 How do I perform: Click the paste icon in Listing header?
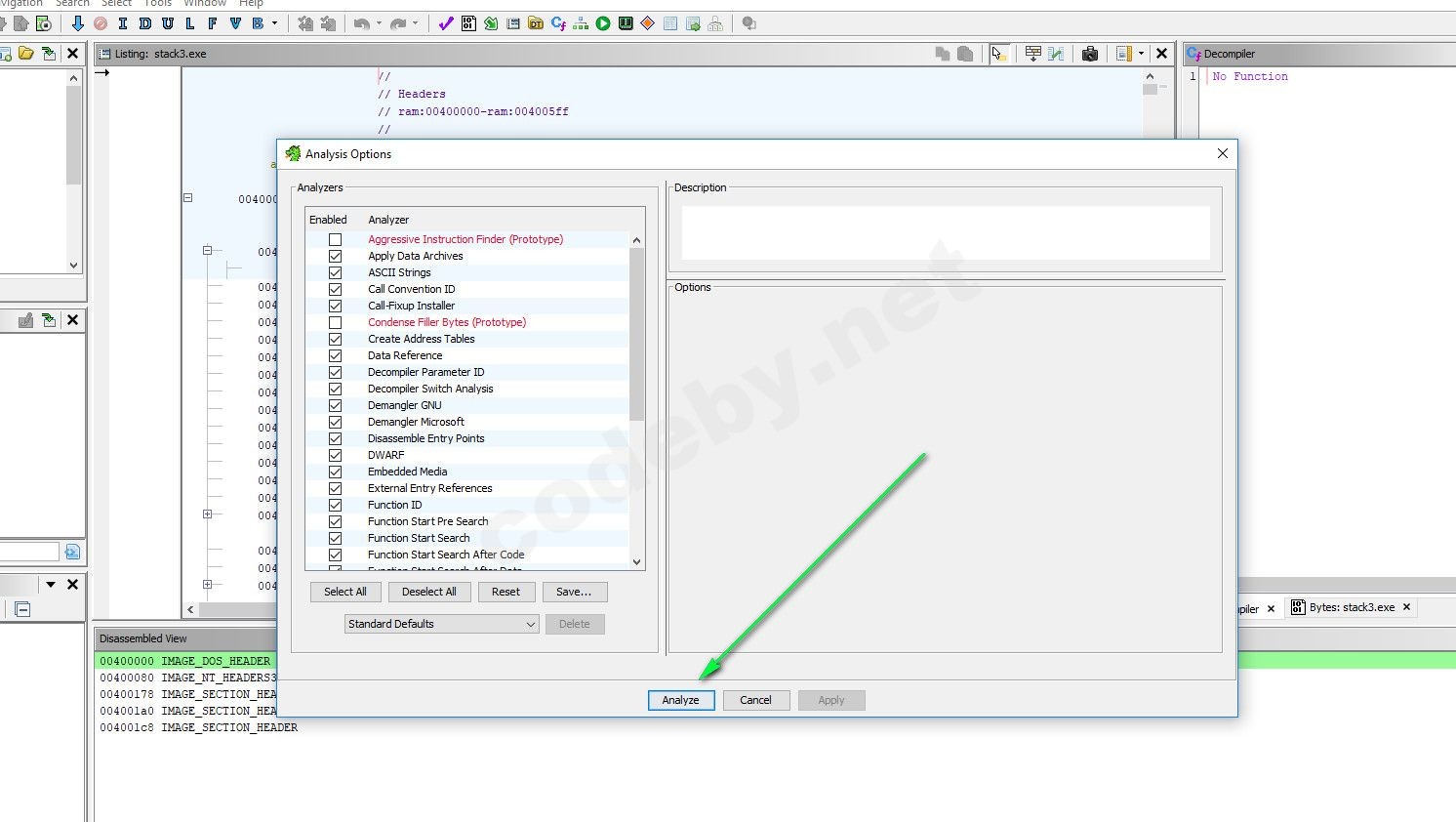pos(965,54)
